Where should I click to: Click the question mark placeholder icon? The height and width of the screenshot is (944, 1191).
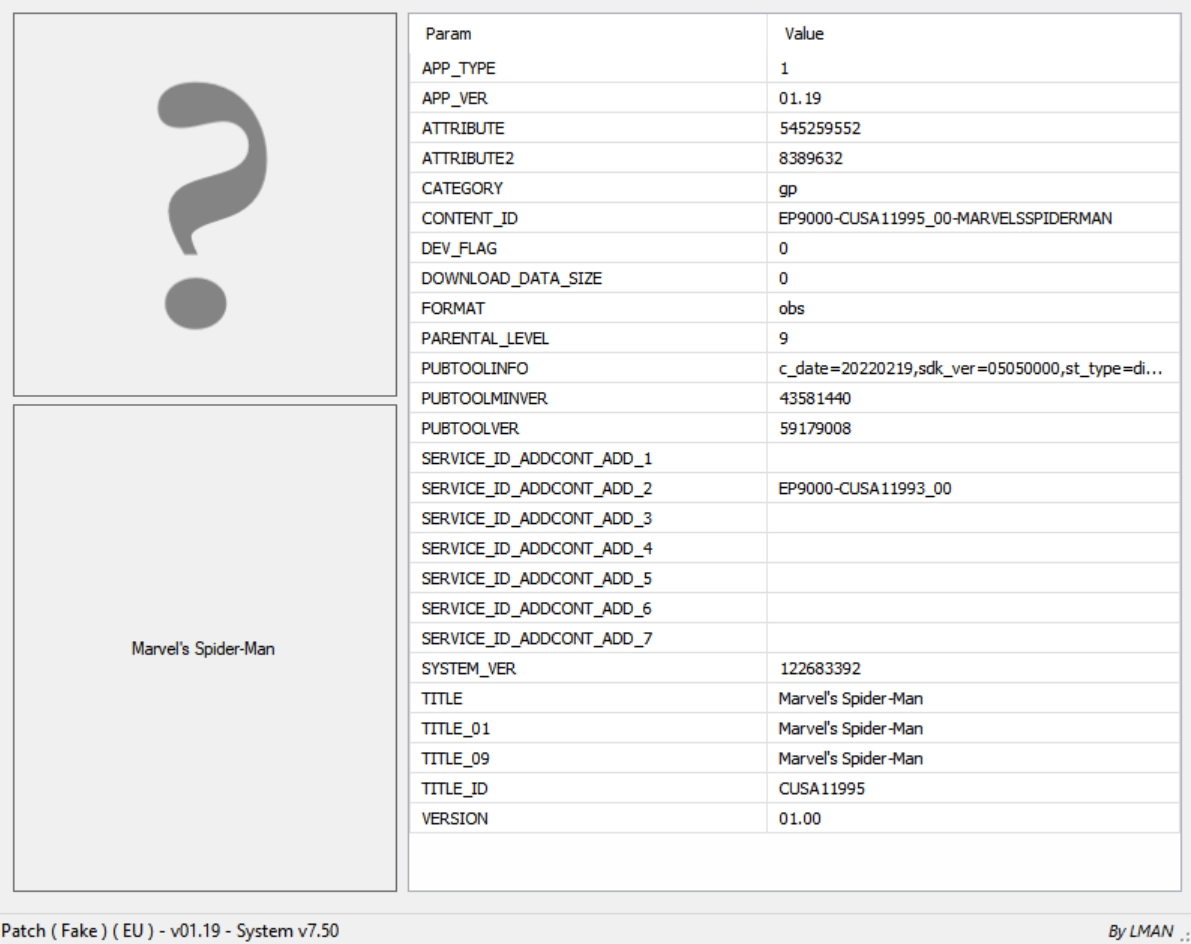(x=204, y=204)
